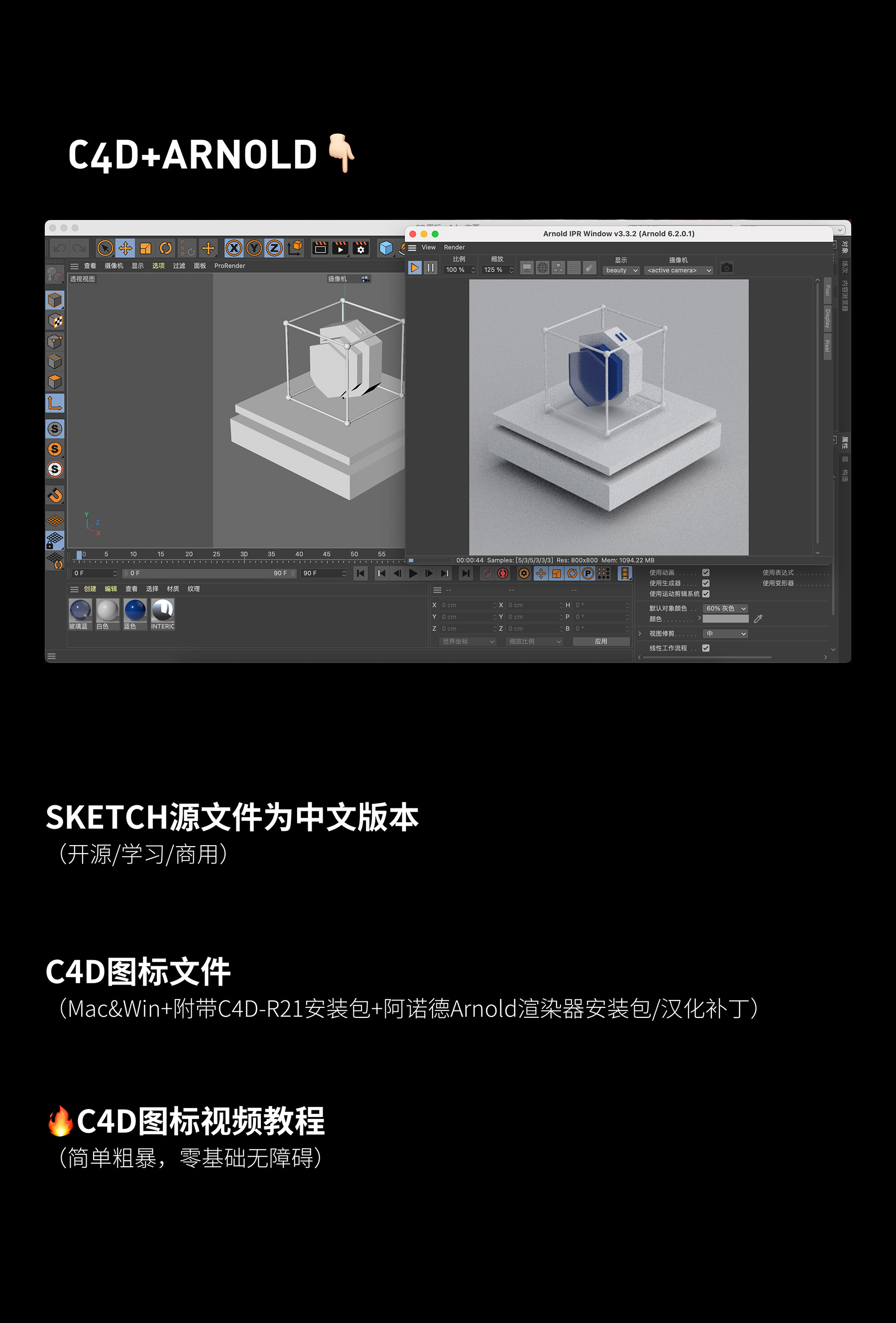
Task: Select the Live Selection arrow tool
Action: (x=105, y=248)
